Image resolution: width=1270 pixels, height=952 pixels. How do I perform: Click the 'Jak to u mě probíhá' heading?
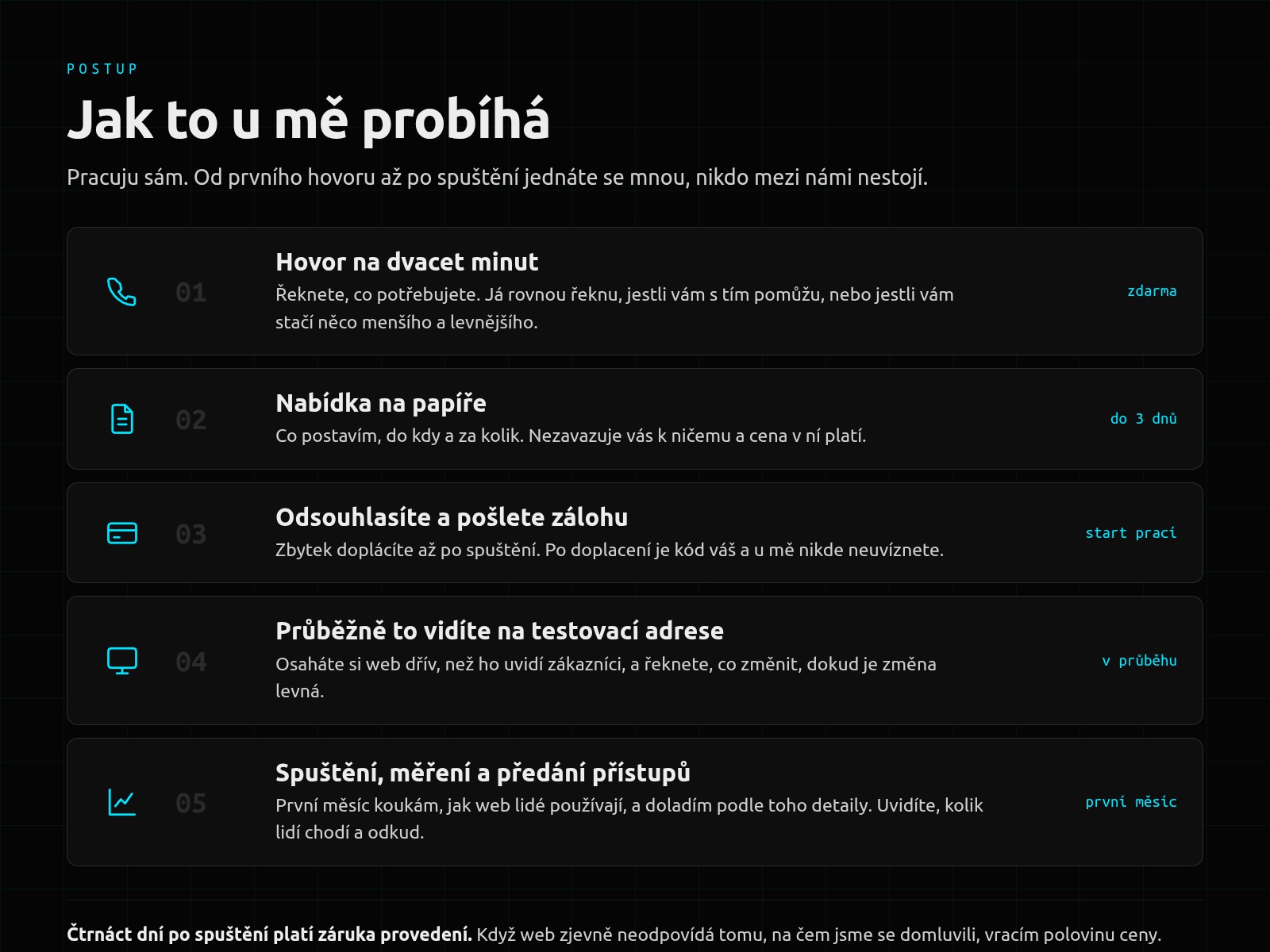click(x=308, y=121)
